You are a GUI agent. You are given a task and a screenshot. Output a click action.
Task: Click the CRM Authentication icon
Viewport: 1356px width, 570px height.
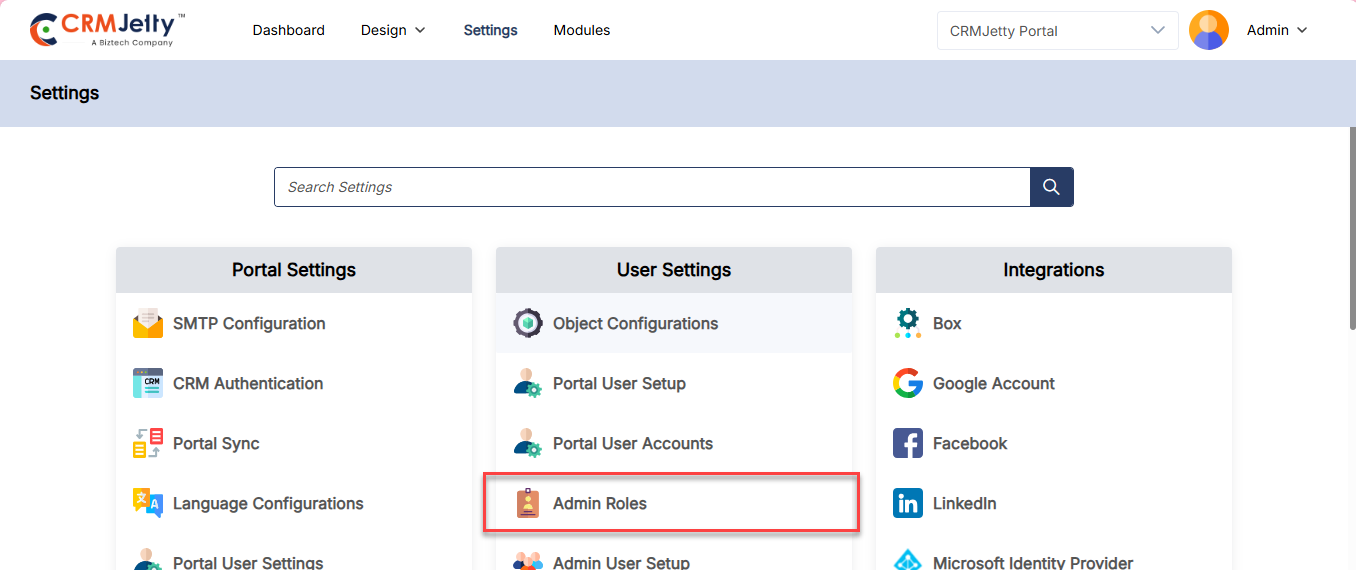point(148,383)
